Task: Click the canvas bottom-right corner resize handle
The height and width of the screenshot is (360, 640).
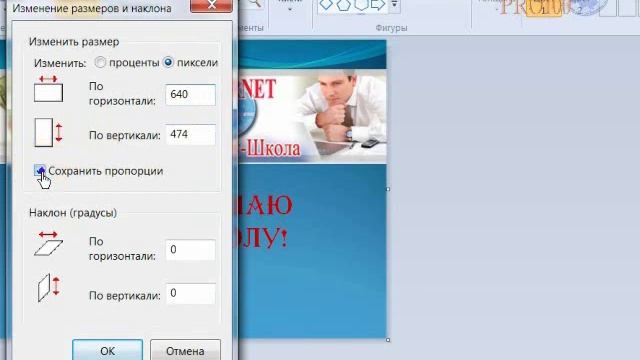Action: [x=388, y=340]
